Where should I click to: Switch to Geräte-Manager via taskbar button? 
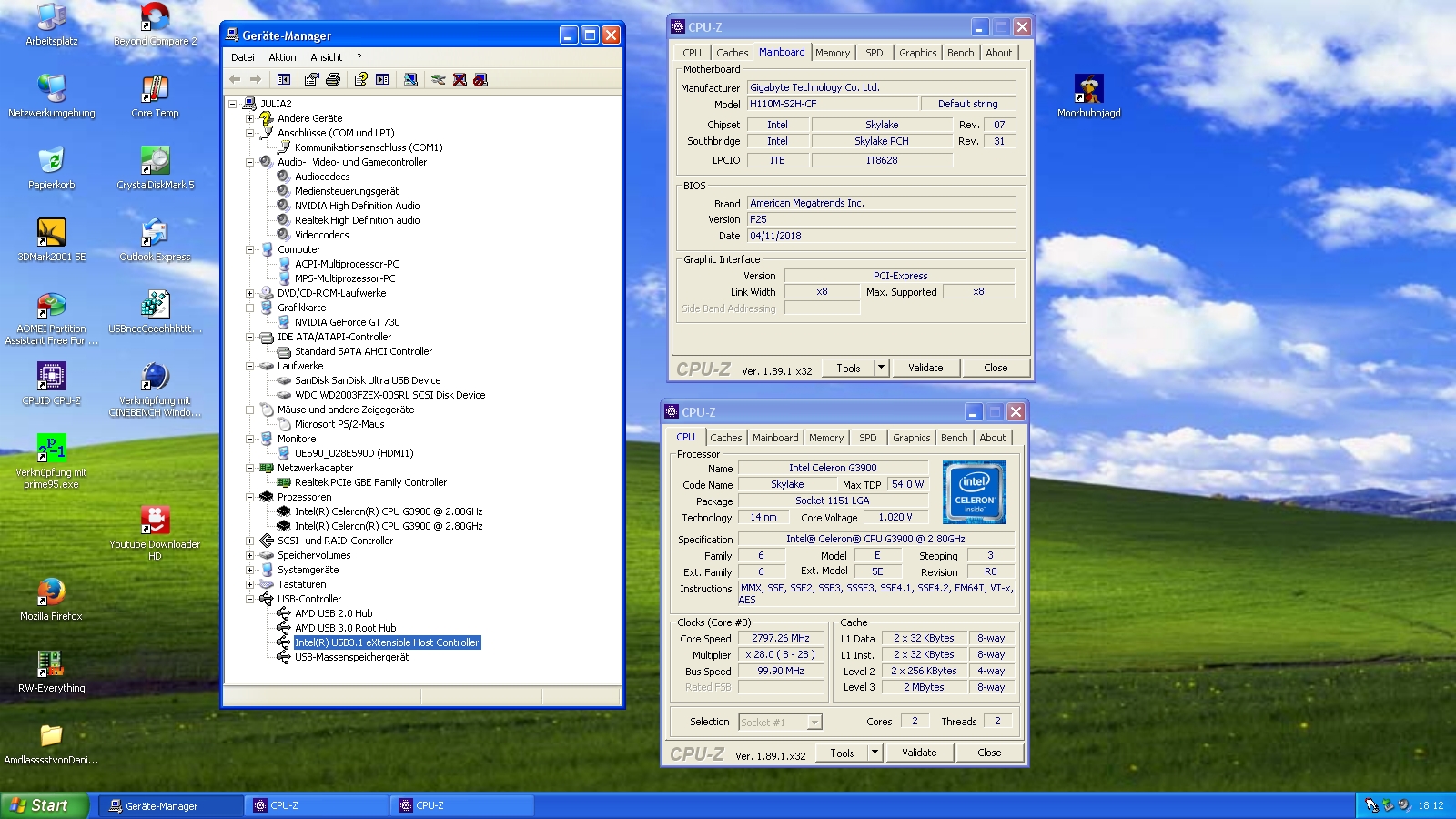tap(171, 805)
